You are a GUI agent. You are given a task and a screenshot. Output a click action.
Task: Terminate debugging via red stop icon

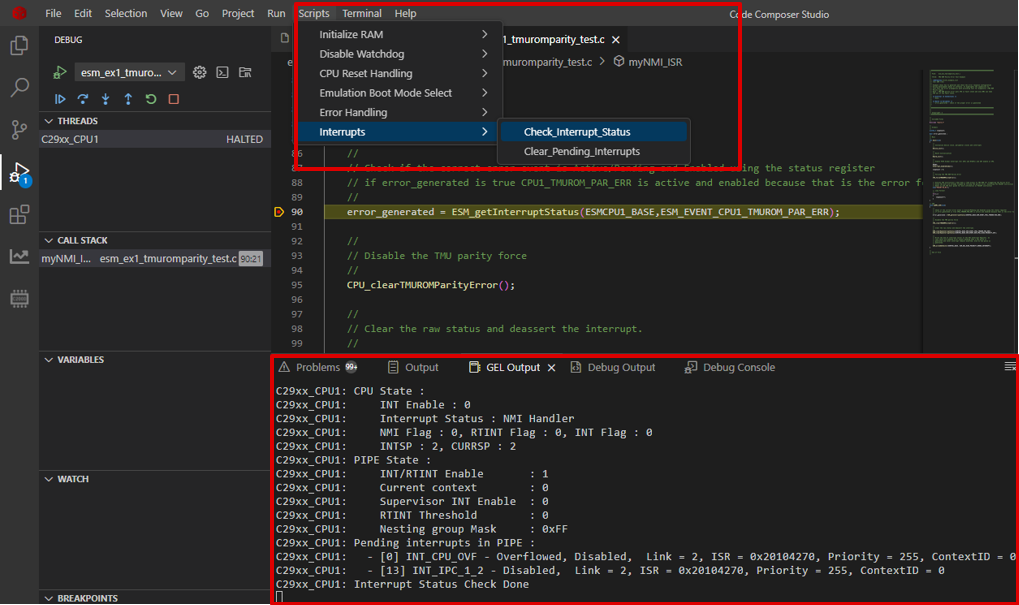click(x=173, y=98)
